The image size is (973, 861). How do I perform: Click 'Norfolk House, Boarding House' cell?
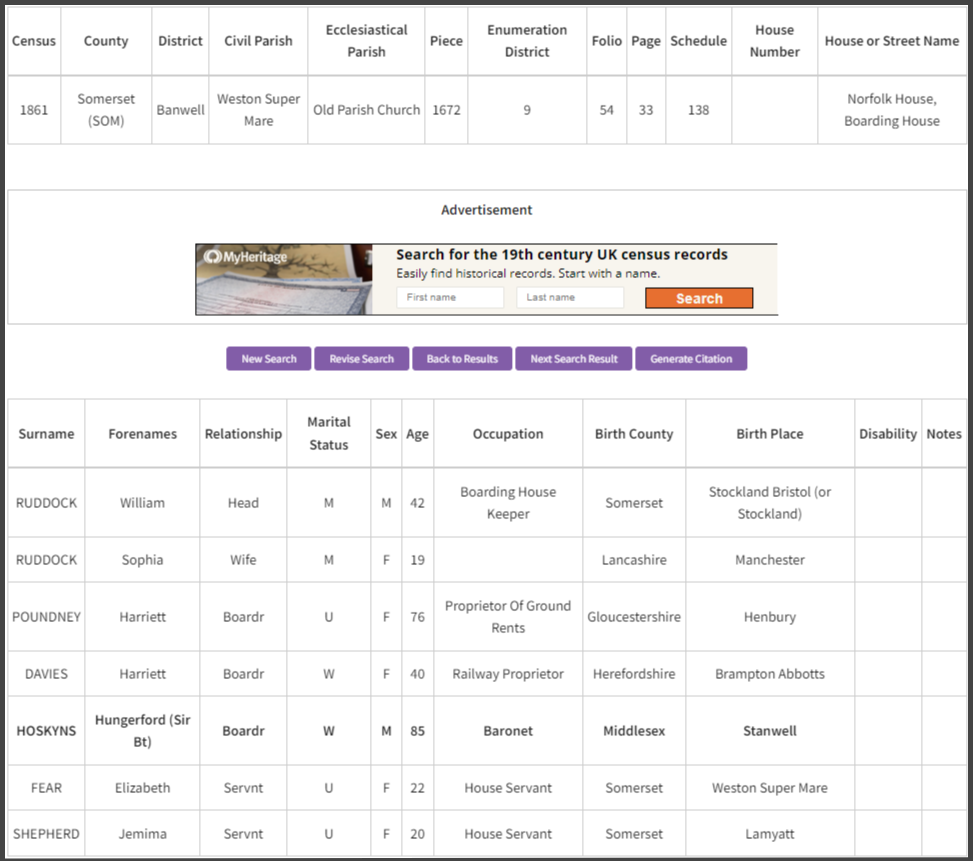coord(892,110)
